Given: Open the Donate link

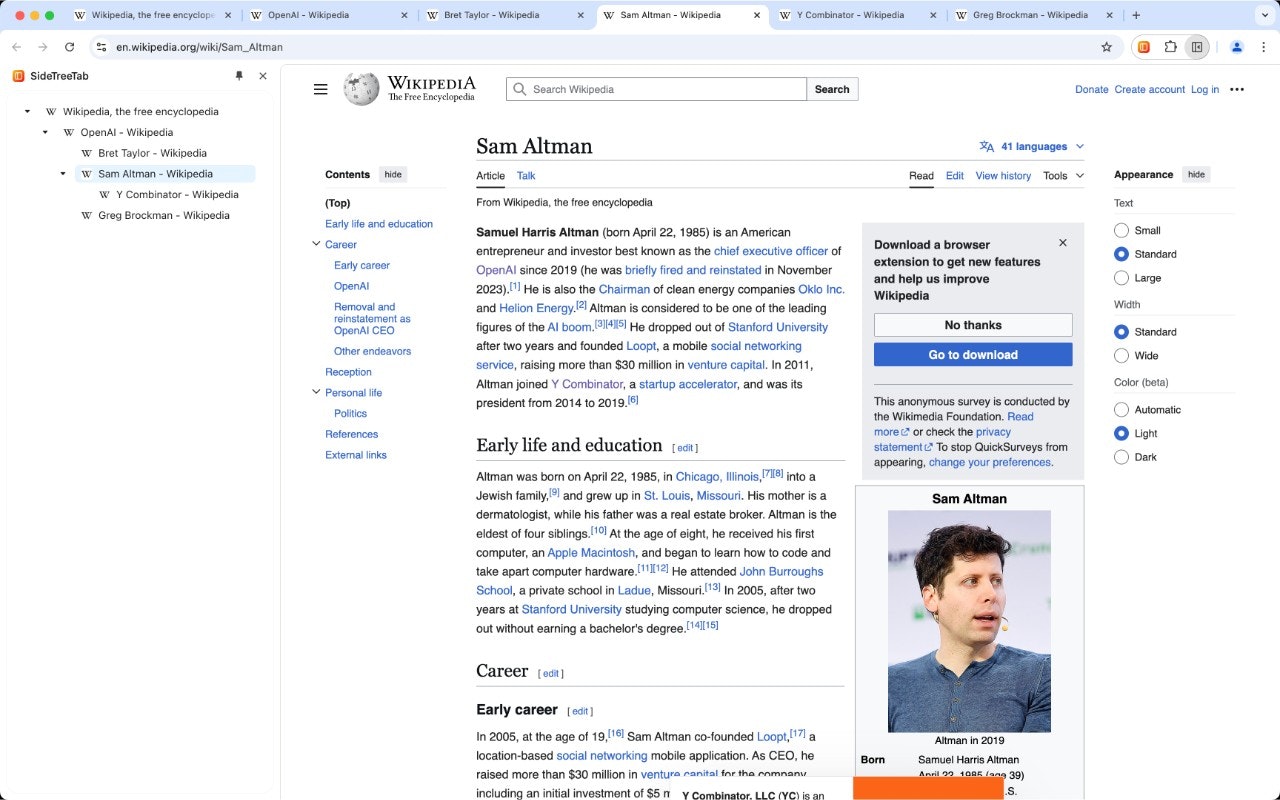Looking at the screenshot, I should [x=1092, y=89].
